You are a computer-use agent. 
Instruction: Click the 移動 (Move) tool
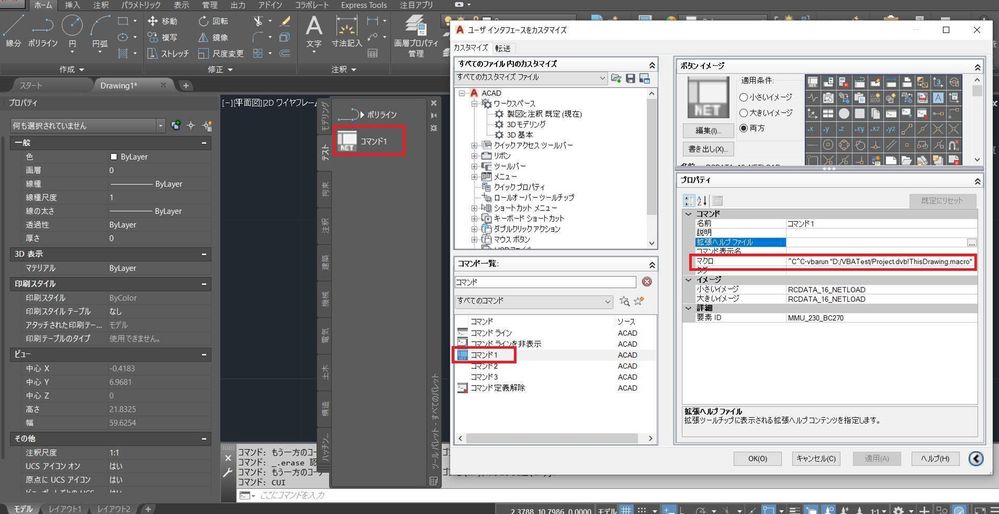point(163,21)
